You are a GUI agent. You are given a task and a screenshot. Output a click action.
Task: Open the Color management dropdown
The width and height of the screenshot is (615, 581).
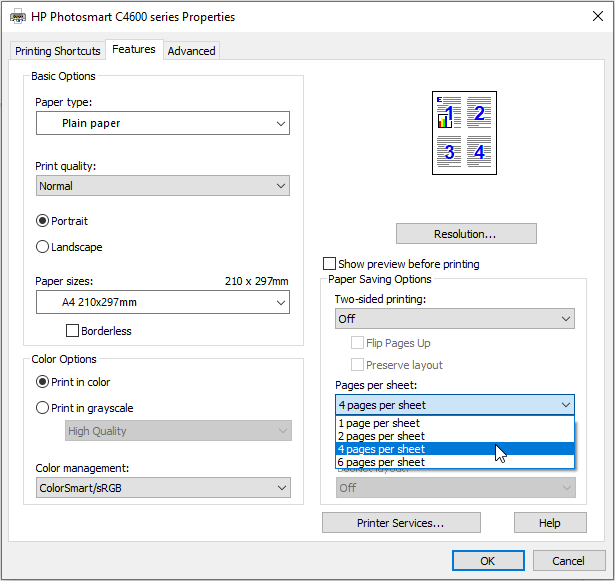tap(162, 488)
